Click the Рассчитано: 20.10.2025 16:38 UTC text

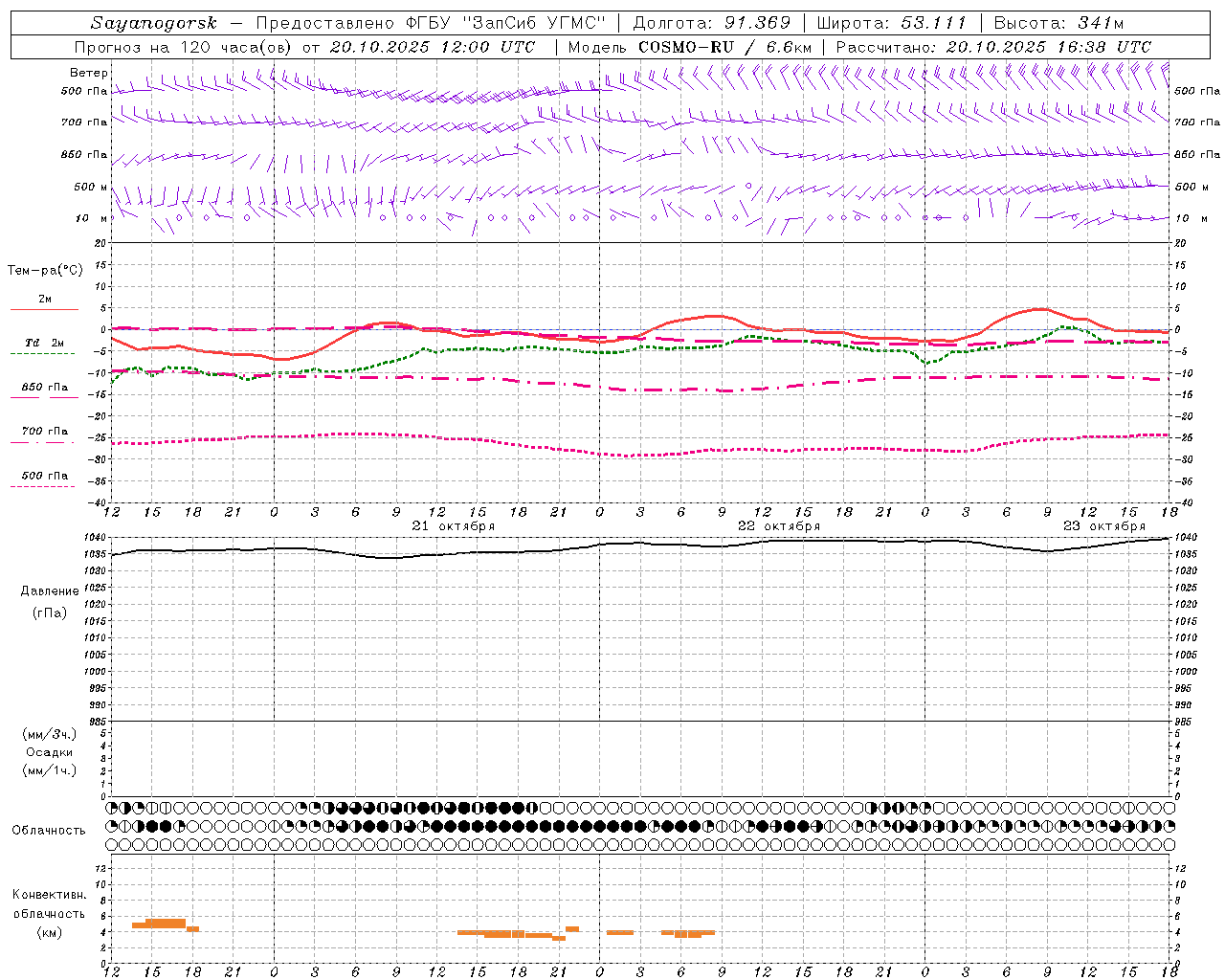pos(993,47)
